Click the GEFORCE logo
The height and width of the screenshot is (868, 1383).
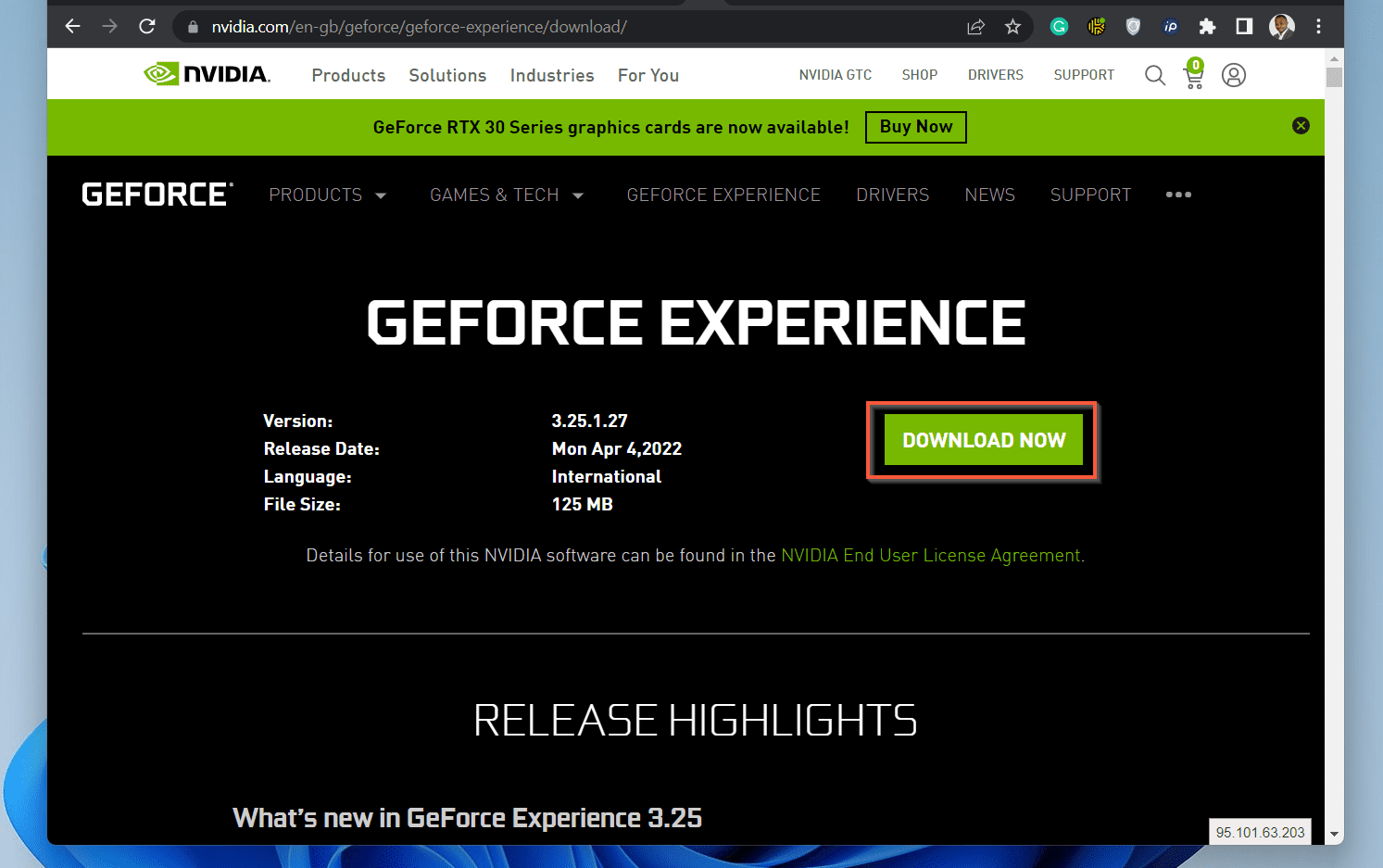pos(156,194)
